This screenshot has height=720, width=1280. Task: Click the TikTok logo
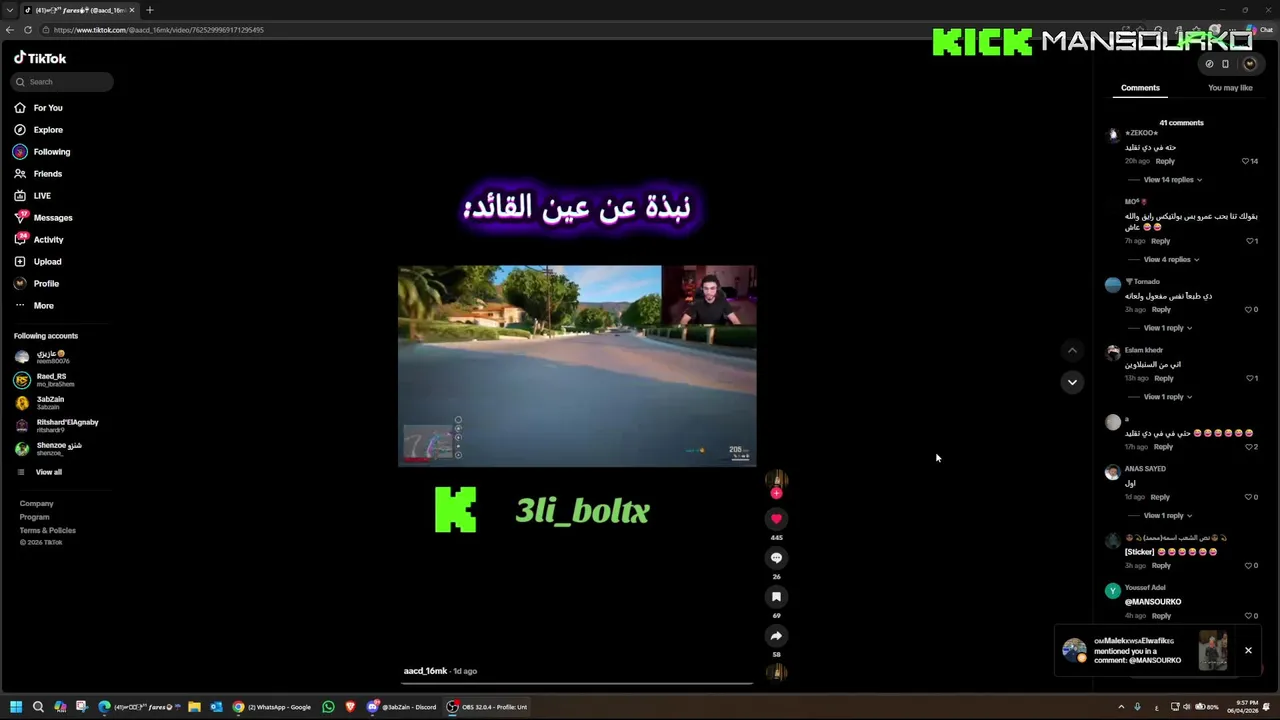coord(40,58)
